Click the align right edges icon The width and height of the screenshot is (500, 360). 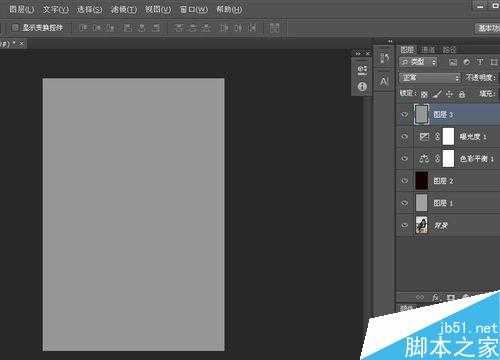click(156, 28)
